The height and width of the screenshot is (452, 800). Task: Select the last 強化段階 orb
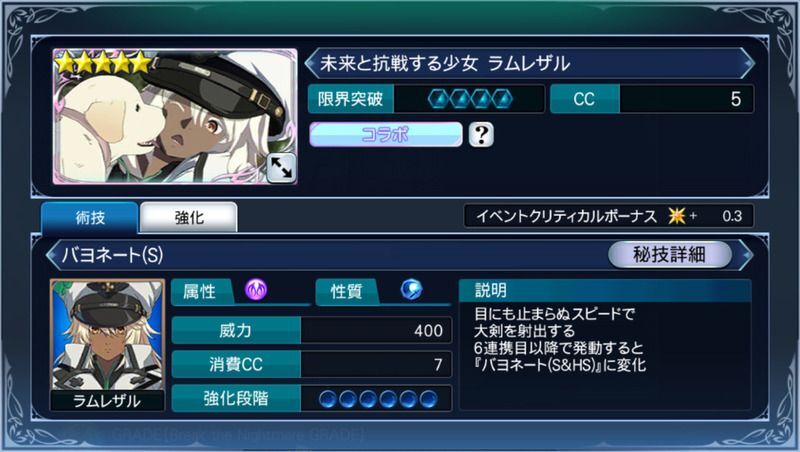428,399
